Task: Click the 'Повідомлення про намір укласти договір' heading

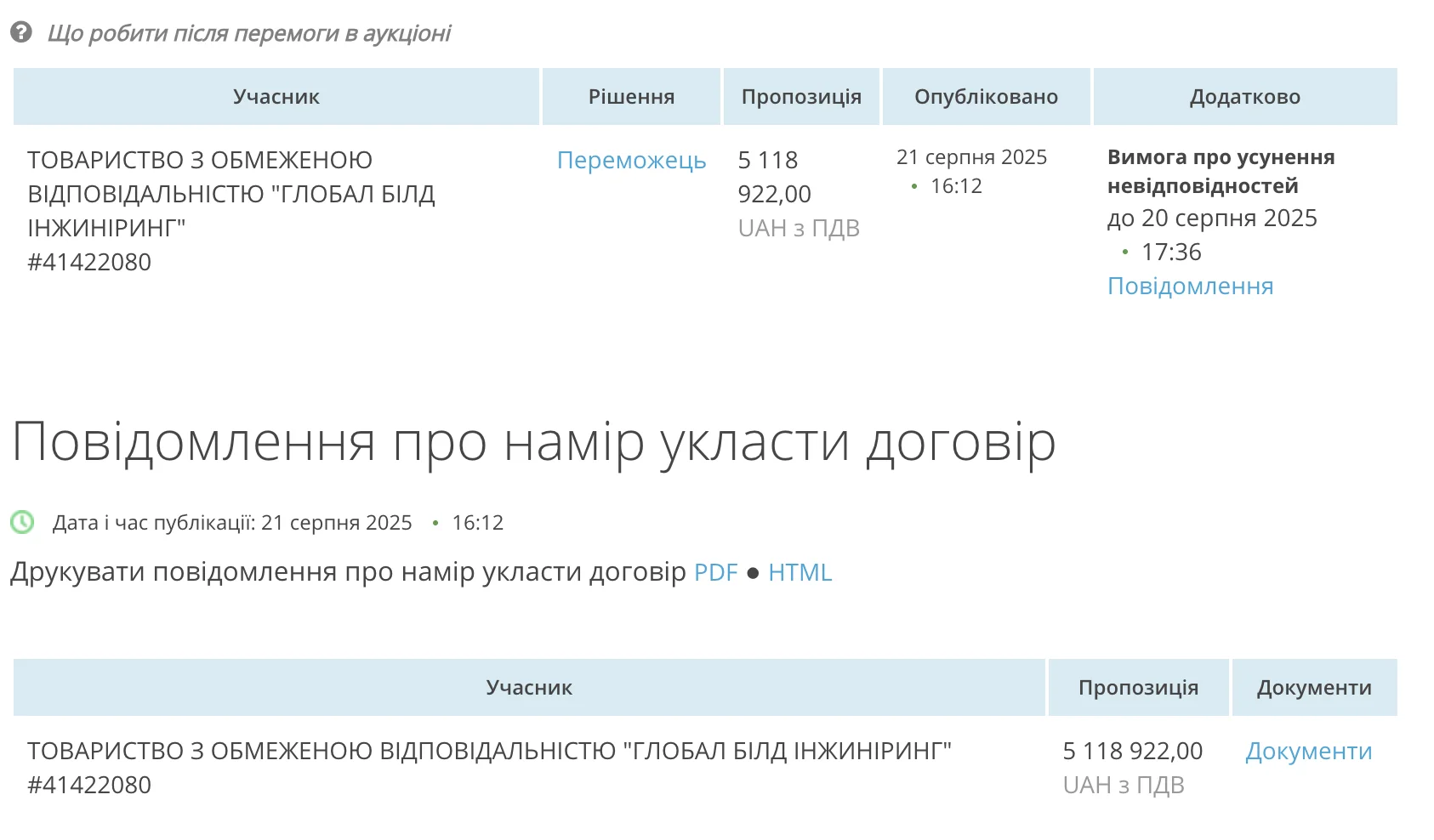Action: pos(533,442)
